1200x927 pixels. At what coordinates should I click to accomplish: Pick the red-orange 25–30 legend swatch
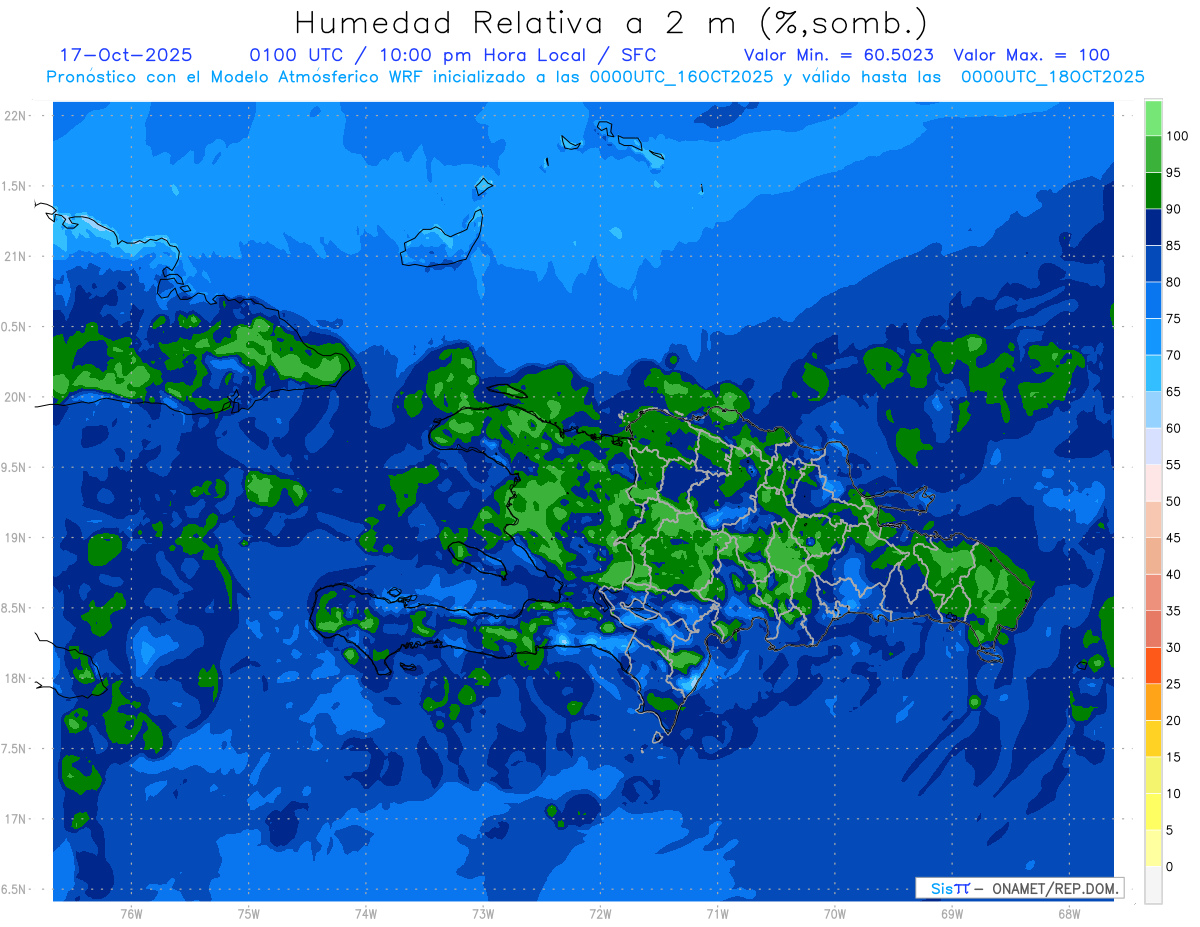click(x=1153, y=666)
